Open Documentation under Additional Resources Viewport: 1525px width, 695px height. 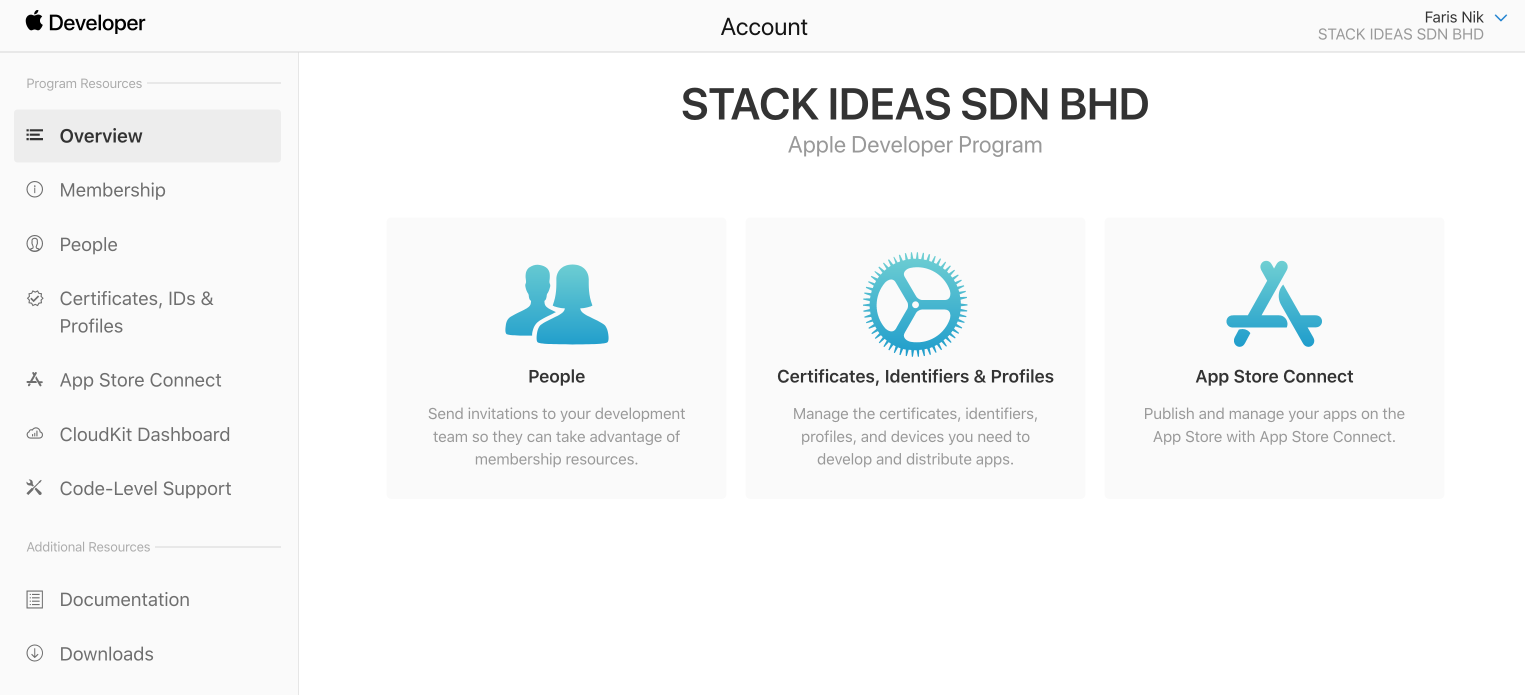[125, 599]
